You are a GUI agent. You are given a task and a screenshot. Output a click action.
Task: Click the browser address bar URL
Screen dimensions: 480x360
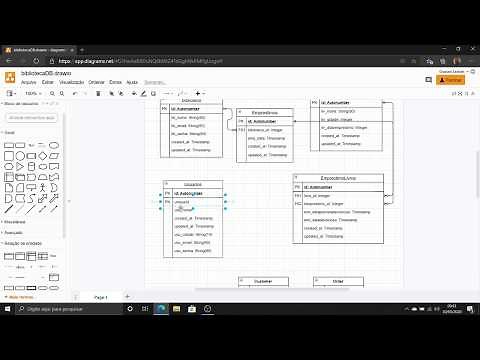[140, 61]
